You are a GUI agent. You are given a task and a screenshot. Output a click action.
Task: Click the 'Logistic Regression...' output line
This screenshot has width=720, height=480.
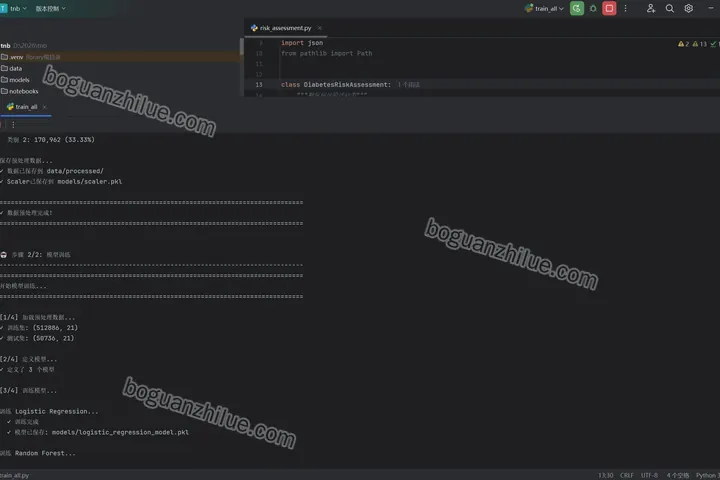coord(49,412)
